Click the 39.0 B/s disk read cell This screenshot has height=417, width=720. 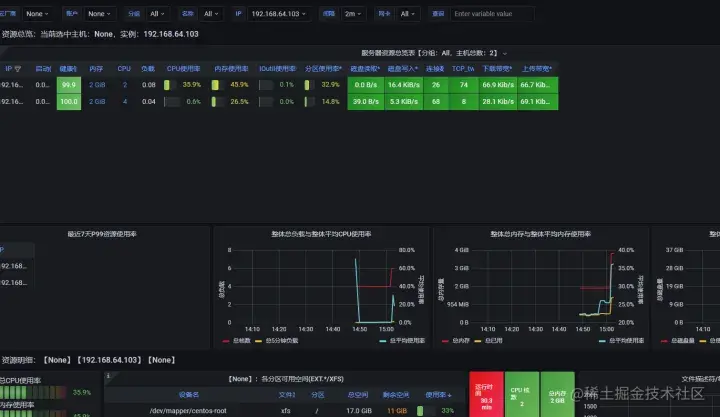[366, 101]
